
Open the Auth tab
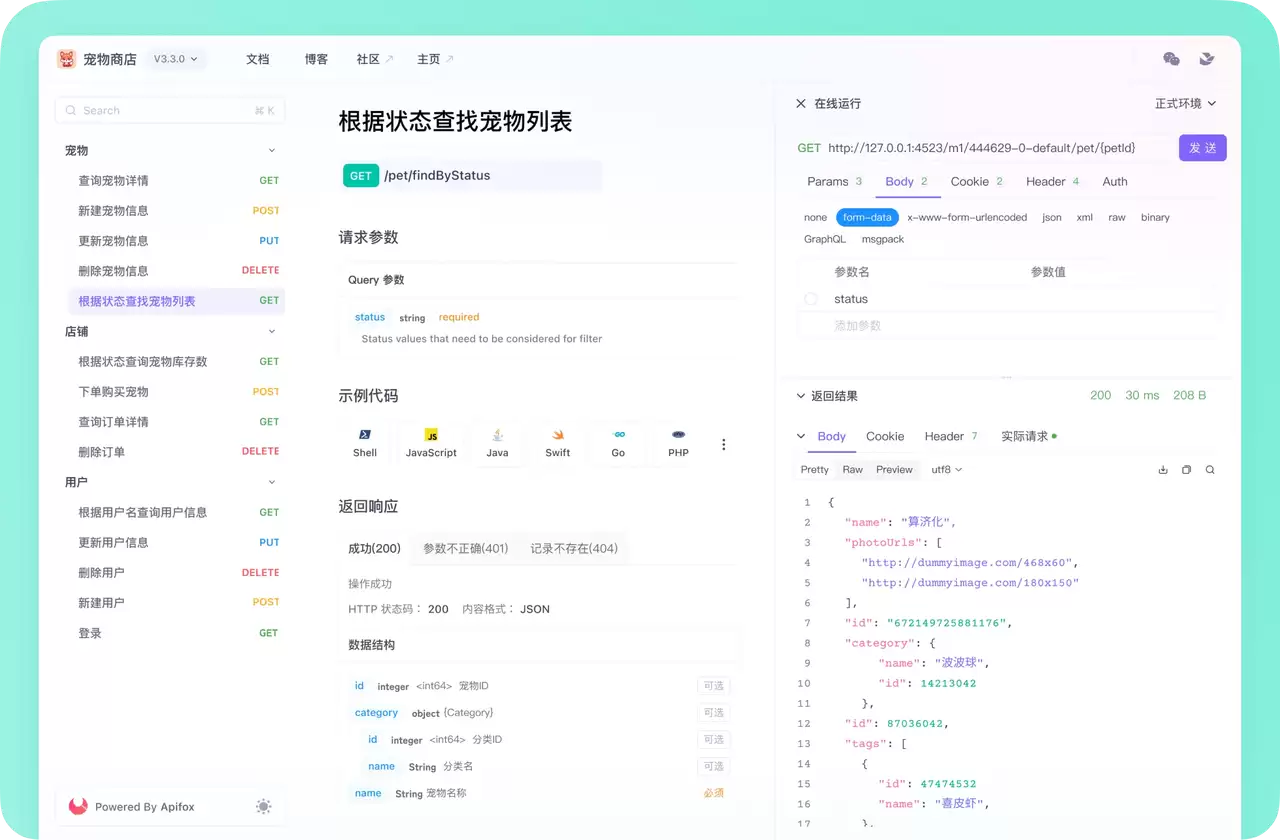[x=1115, y=181]
